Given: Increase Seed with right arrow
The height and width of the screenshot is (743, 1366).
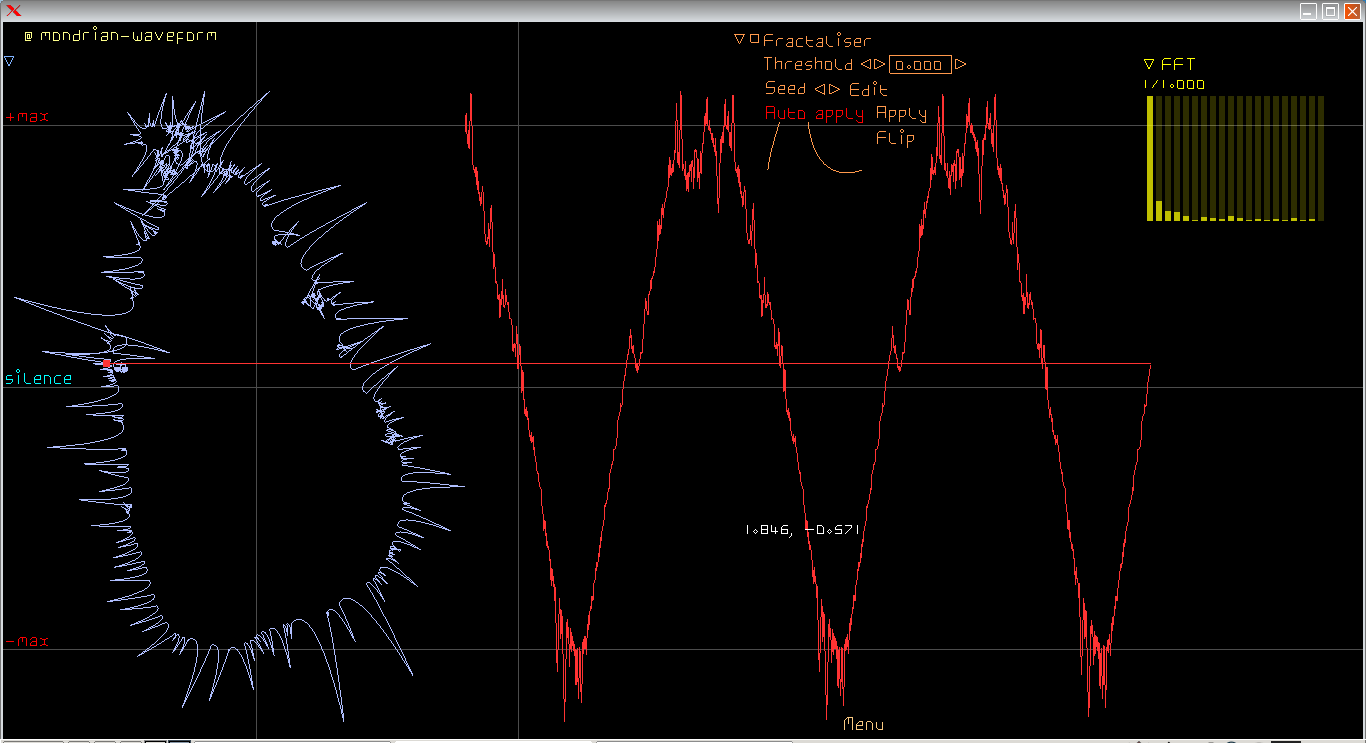Looking at the screenshot, I should (x=835, y=89).
